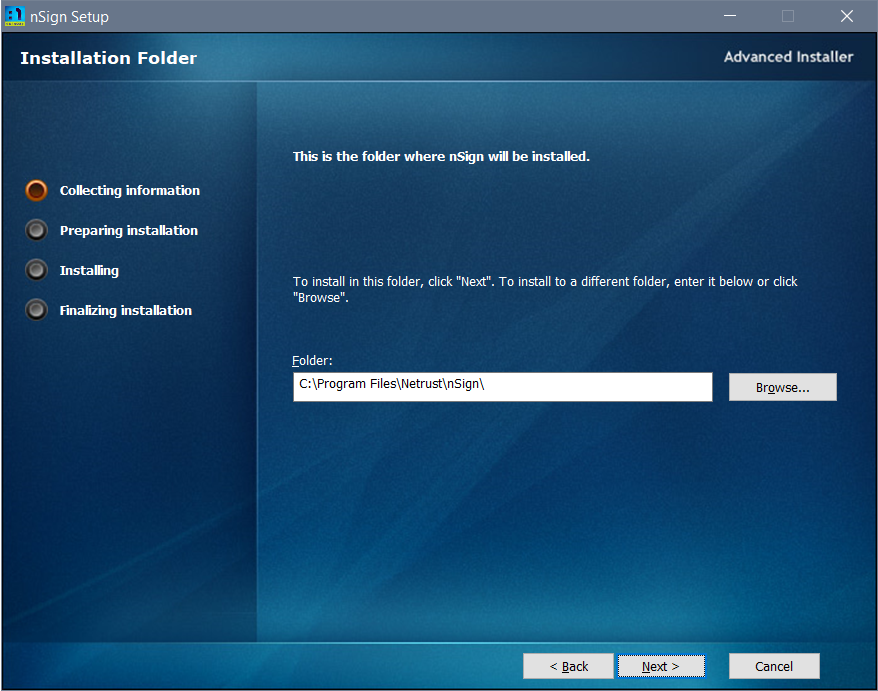Click the Browse... button
The width and height of the screenshot is (878, 691).
[782, 387]
